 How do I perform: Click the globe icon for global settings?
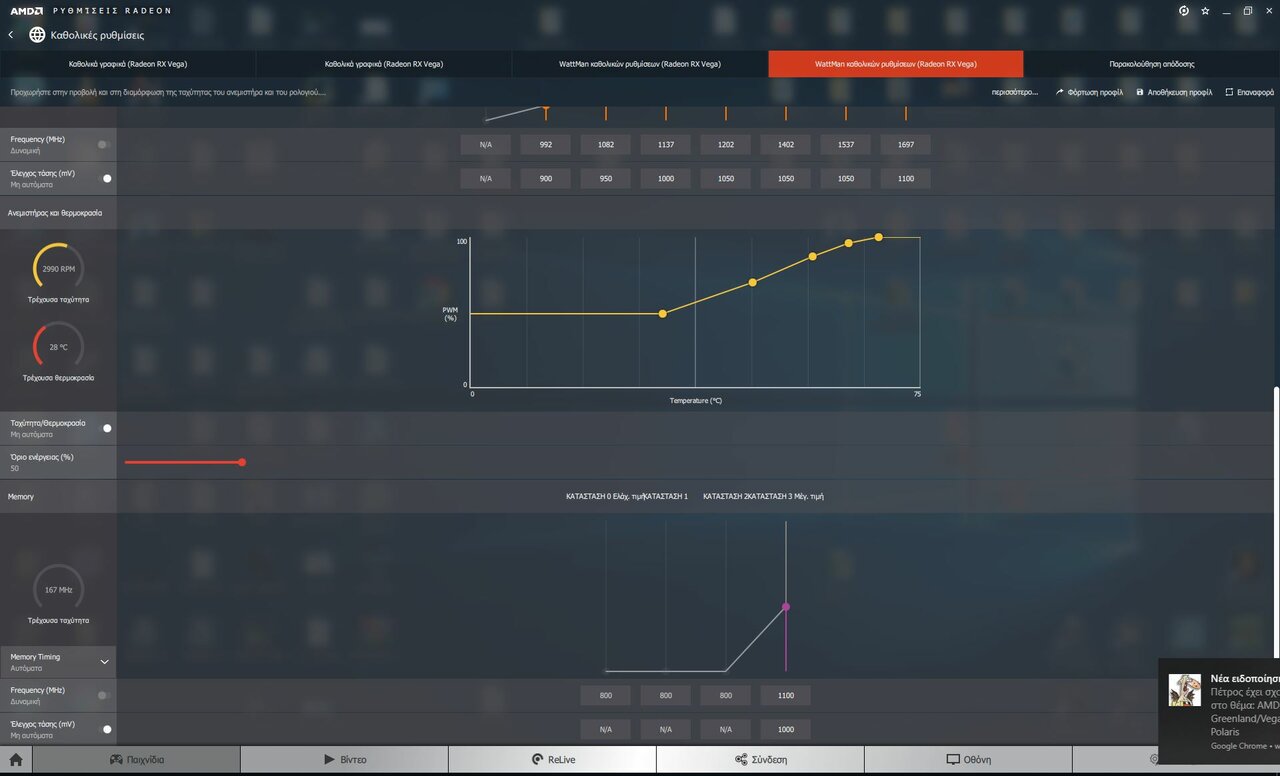[37, 35]
